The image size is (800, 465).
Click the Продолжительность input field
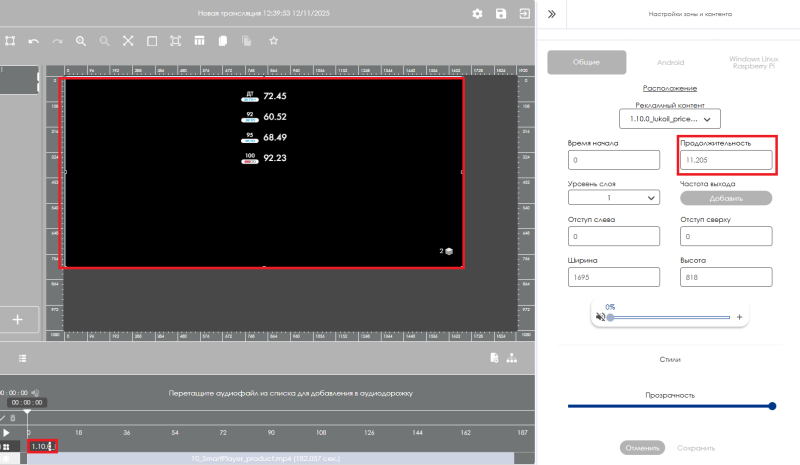click(725, 159)
